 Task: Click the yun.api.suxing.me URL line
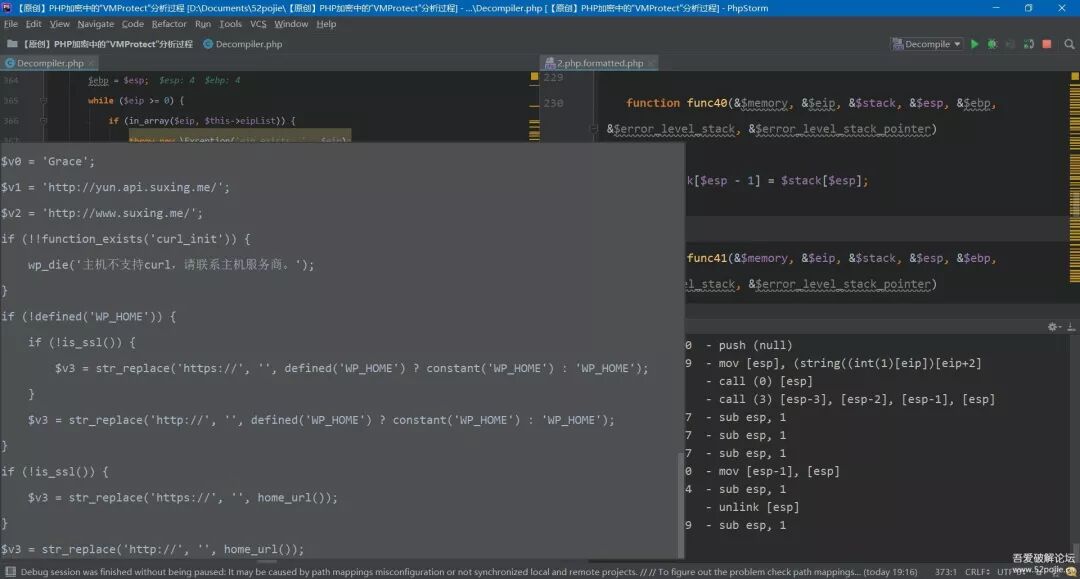[x=115, y=187]
